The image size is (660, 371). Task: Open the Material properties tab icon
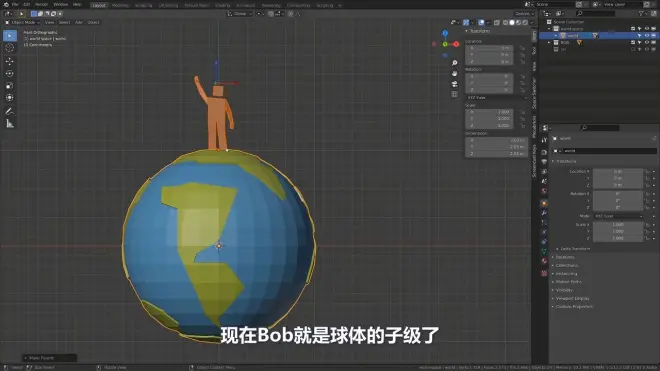(x=544, y=262)
